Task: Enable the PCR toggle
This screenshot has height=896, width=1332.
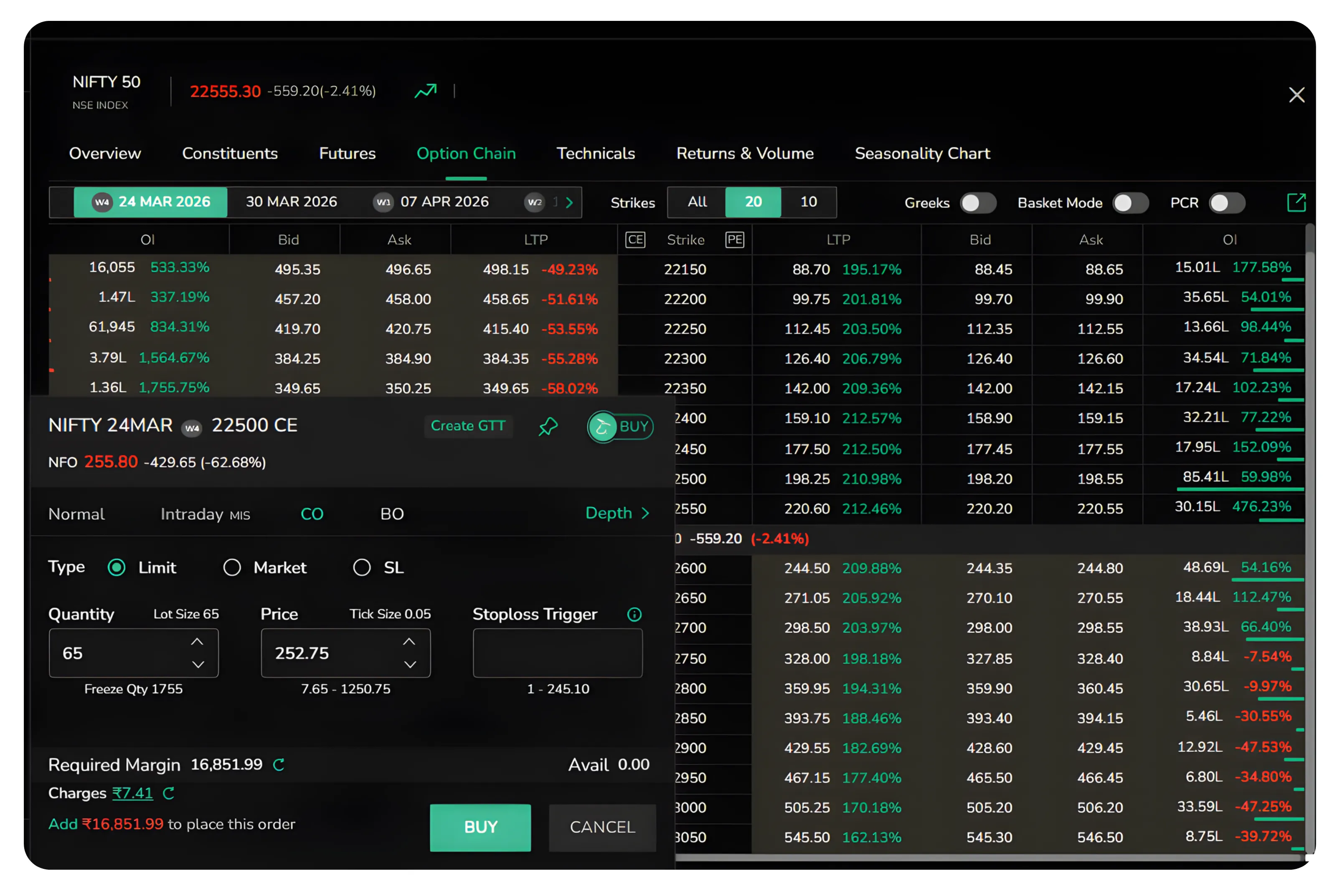Action: click(1227, 202)
